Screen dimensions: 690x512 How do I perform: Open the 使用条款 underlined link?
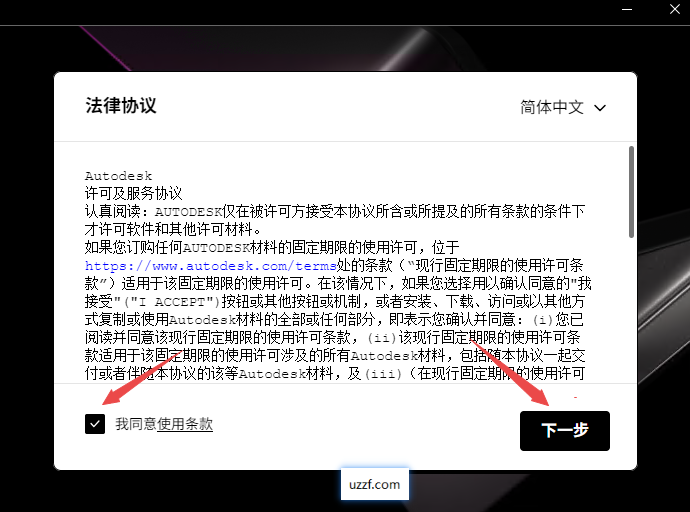pyautogui.click(x=185, y=424)
